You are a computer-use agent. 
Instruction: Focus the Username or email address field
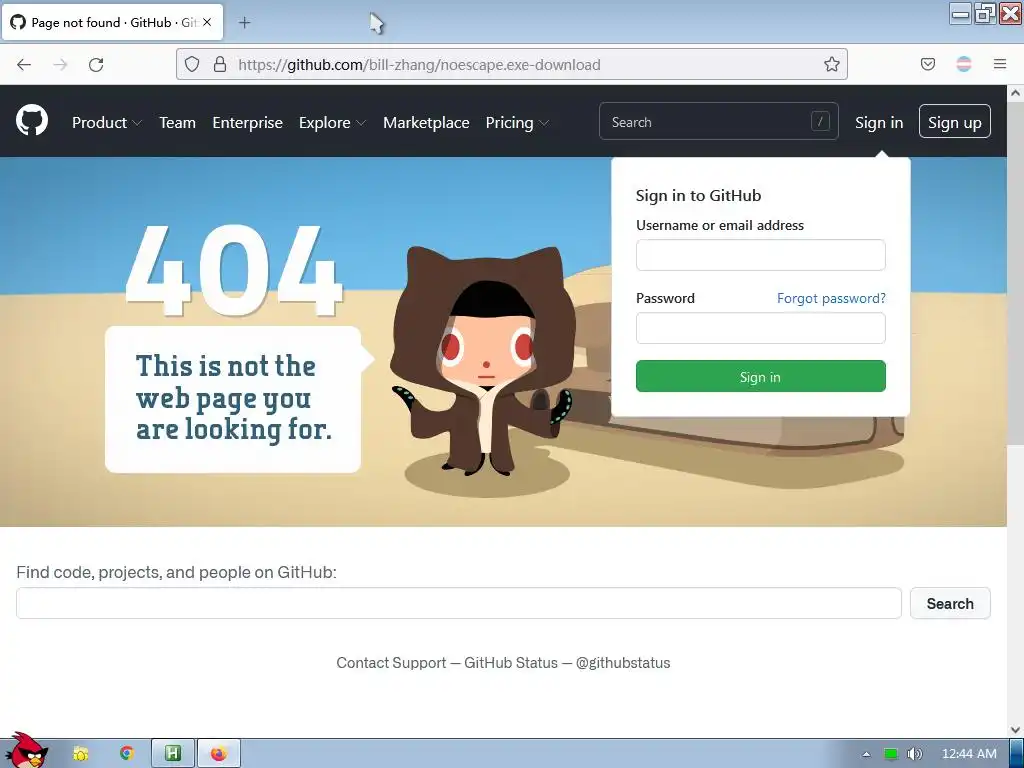[x=761, y=255]
